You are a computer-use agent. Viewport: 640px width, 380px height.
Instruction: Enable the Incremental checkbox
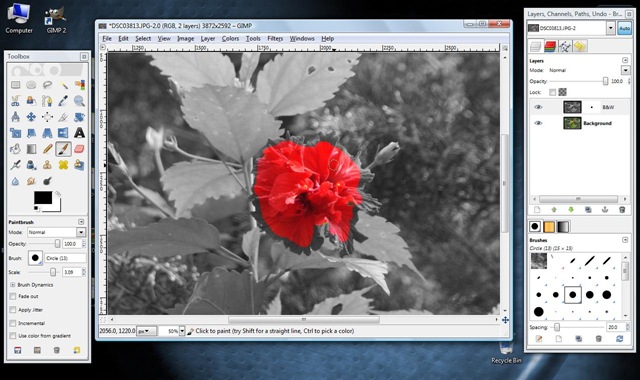(13, 323)
